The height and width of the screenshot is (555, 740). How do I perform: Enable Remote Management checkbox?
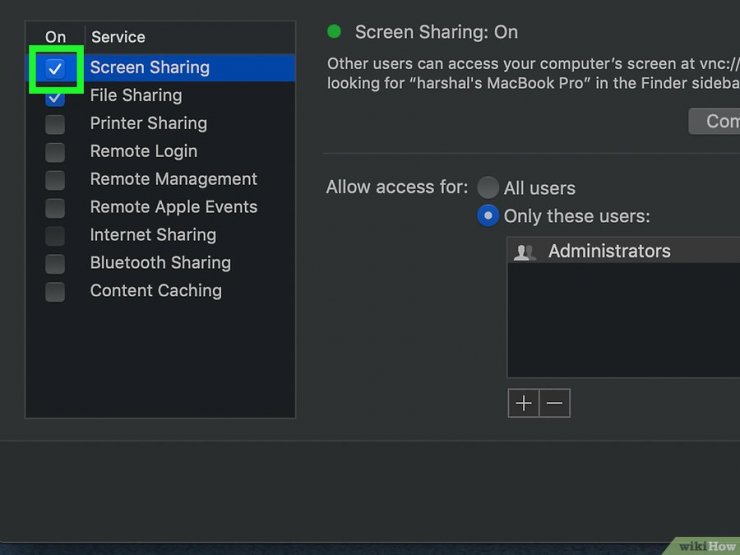click(55, 180)
